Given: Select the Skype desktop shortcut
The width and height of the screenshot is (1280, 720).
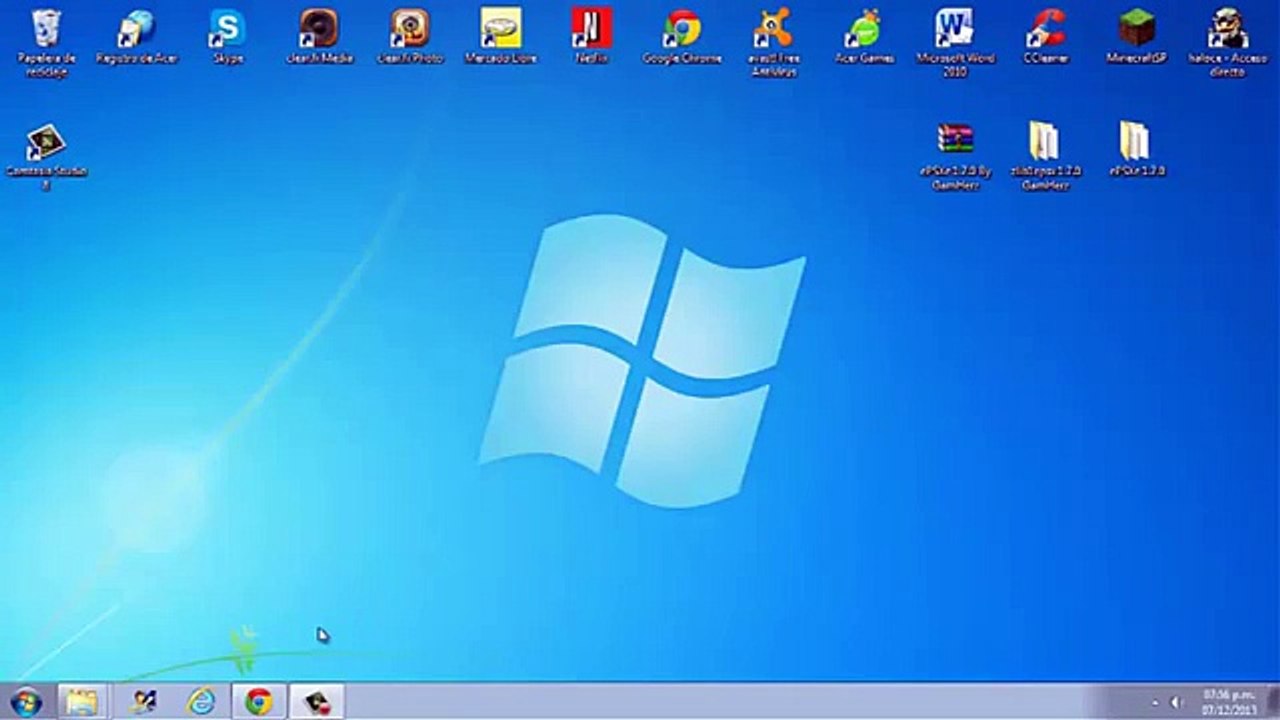Looking at the screenshot, I should [228, 35].
